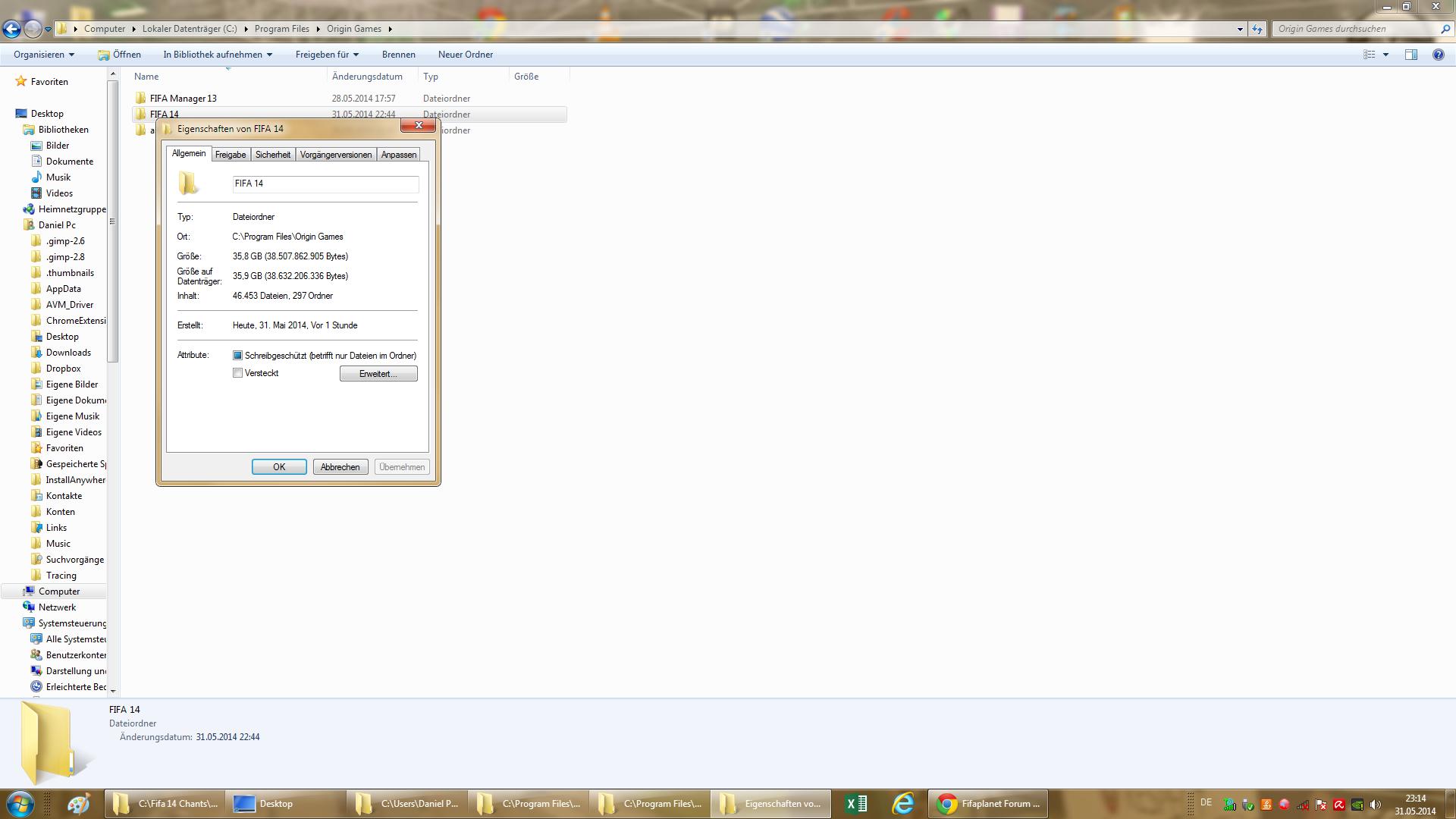
Task: Close the FIFA 14 properties dialog
Action: click(419, 125)
